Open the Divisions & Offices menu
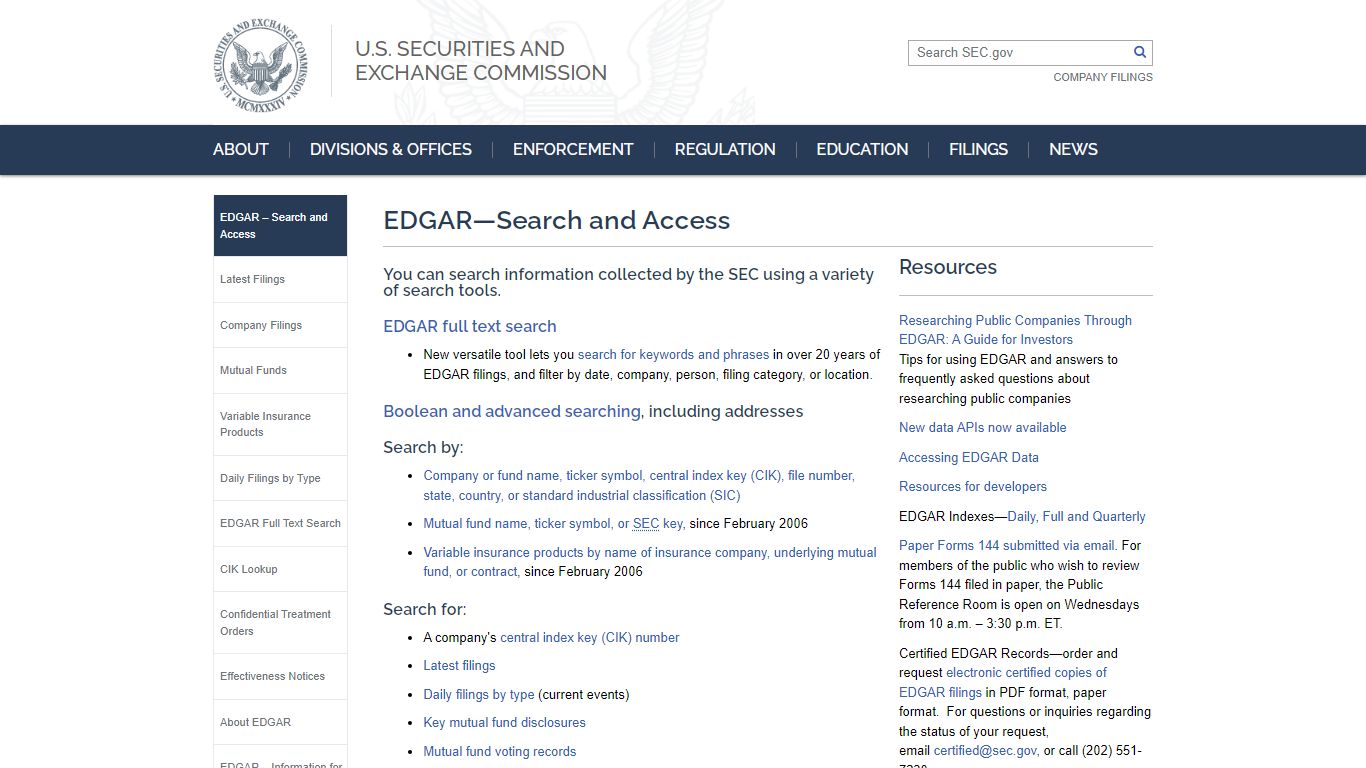Viewport: 1366px width, 768px height. (391, 149)
